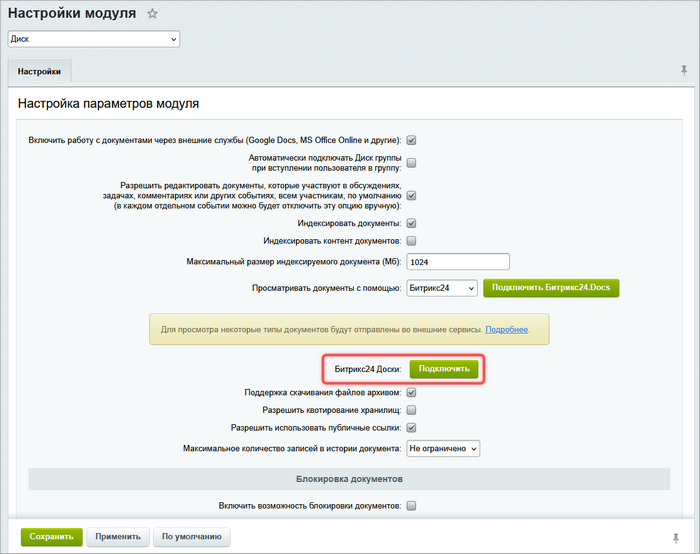
Task: Enable Разрешить квотирование хранилищ checkbox
Action: click(411, 410)
